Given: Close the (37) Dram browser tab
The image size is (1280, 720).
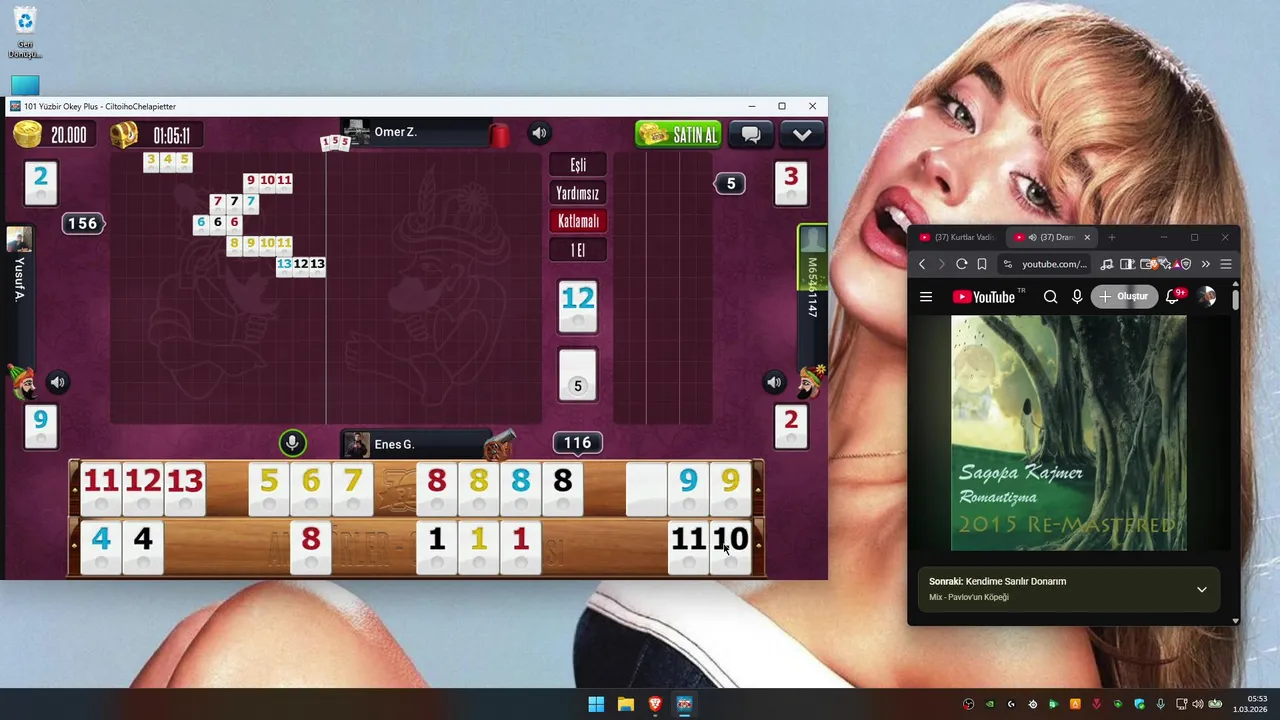Looking at the screenshot, I should tap(1087, 238).
